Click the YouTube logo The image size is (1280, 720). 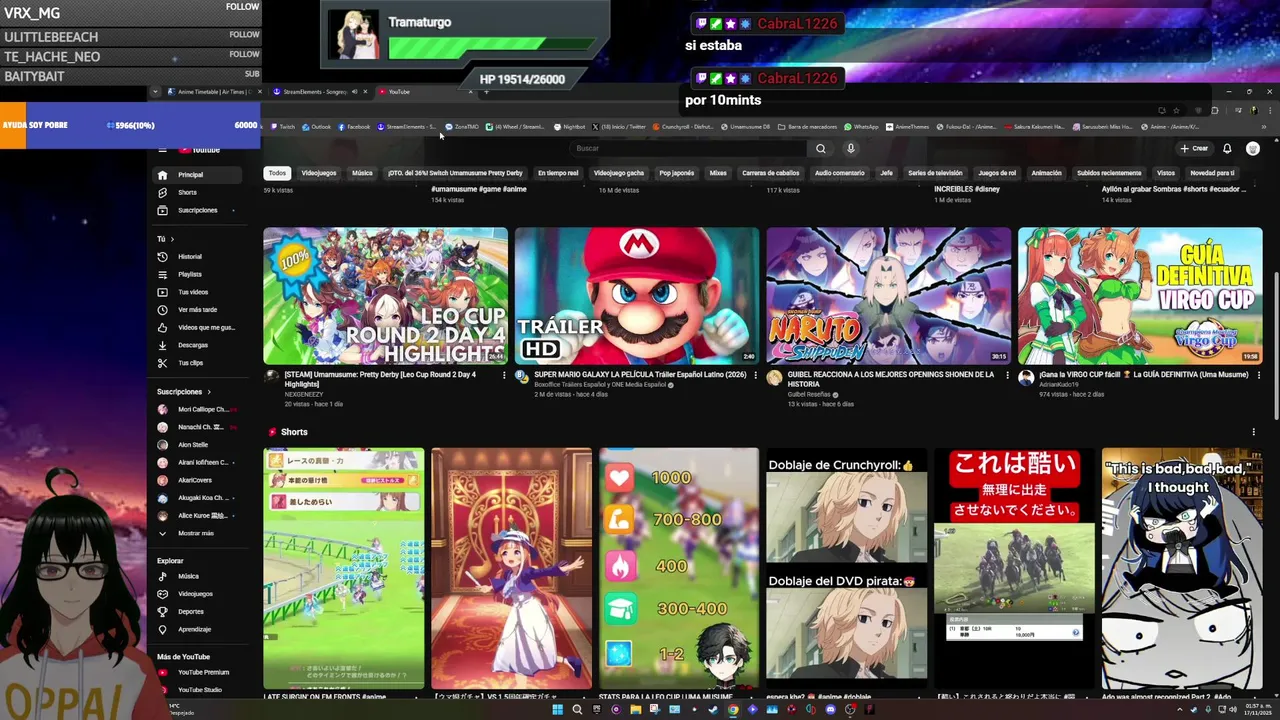(200, 149)
